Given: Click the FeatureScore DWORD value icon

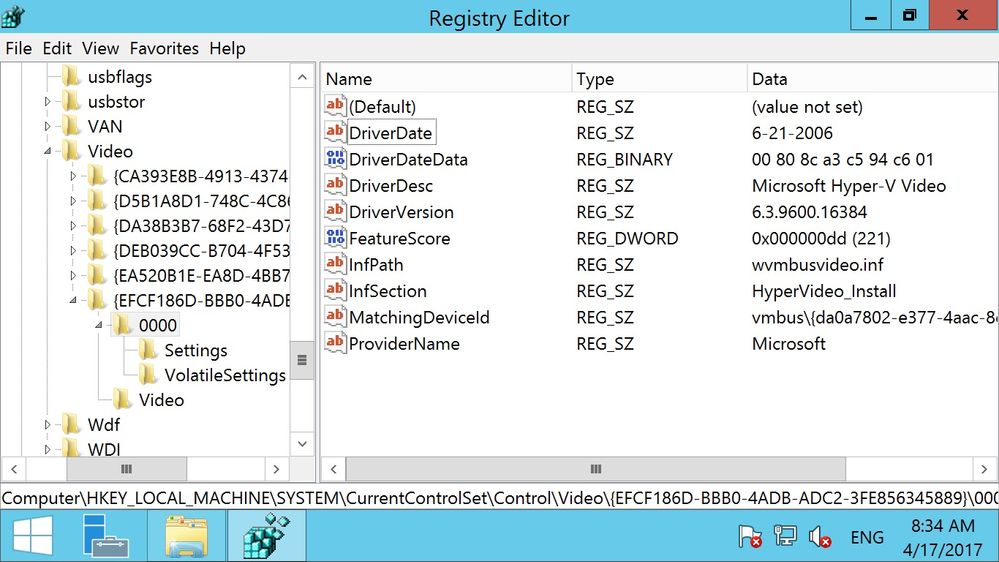Looking at the screenshot, I should pyautogui.click(x=335, y=238).
